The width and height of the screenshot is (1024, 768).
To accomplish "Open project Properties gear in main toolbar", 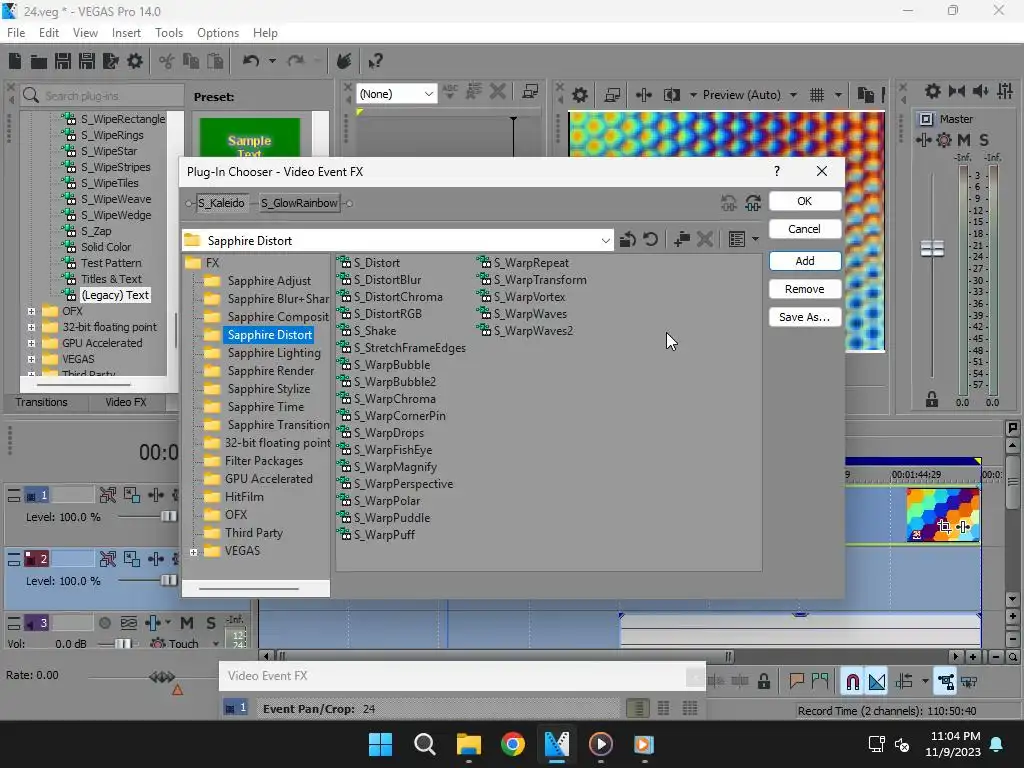I will tap(135, 61).
